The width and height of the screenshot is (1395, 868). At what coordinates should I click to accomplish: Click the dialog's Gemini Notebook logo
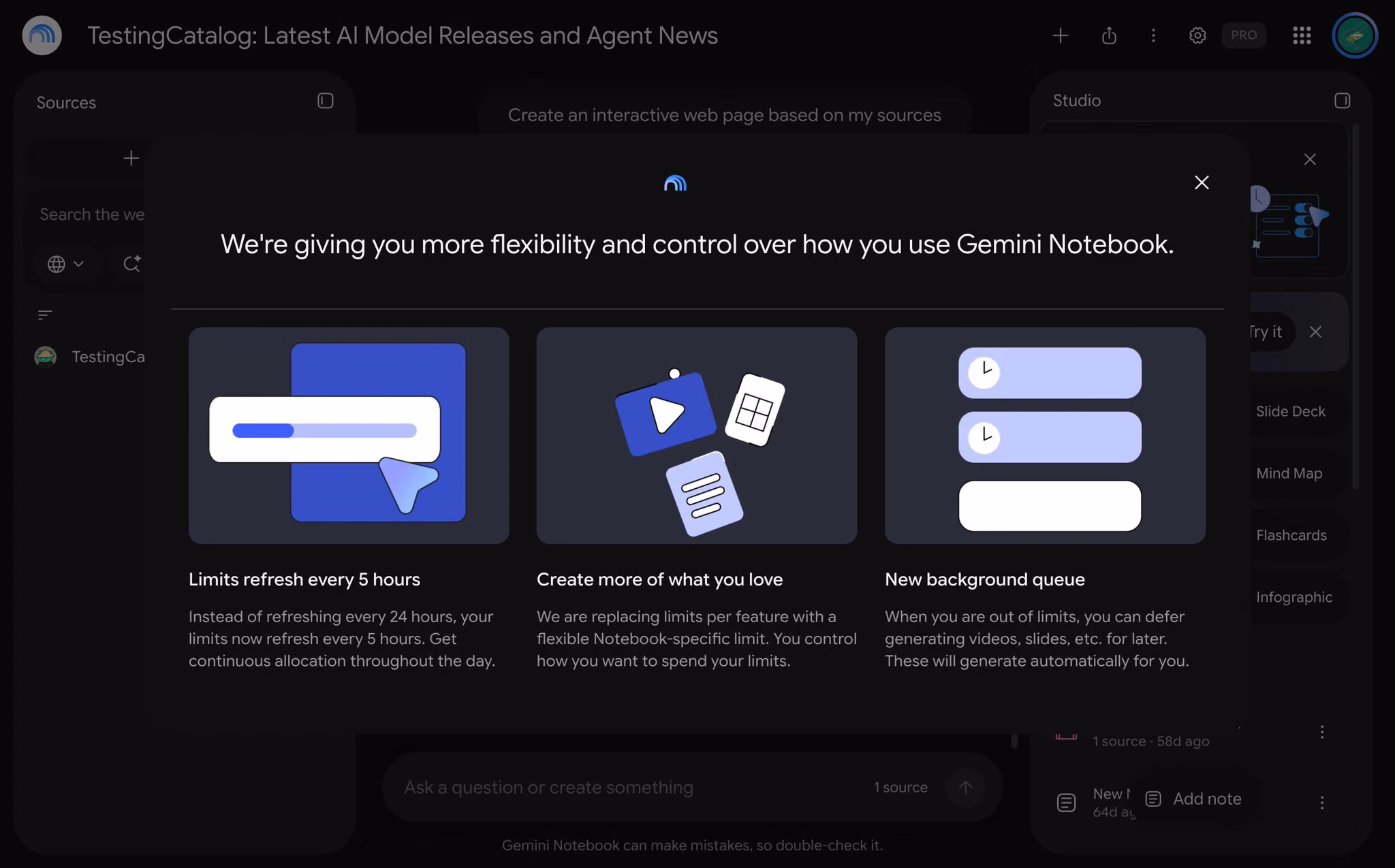tap(675, 183)
